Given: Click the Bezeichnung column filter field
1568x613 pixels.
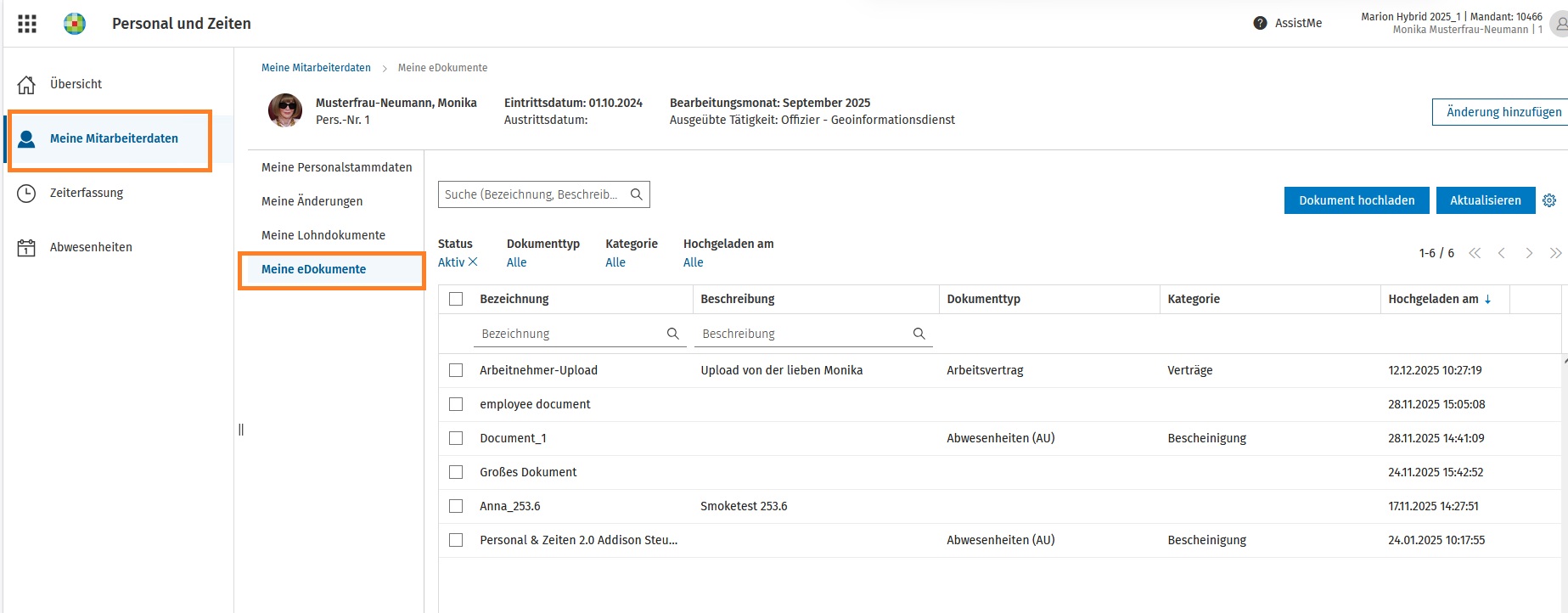Looking at the screenshot, I should pyautogui.click(x=580, y=334).
